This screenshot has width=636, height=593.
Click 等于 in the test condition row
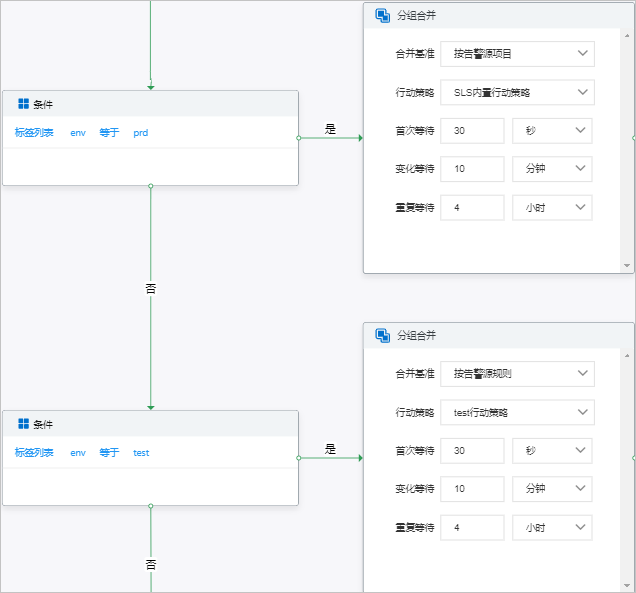tap(109, 453)
